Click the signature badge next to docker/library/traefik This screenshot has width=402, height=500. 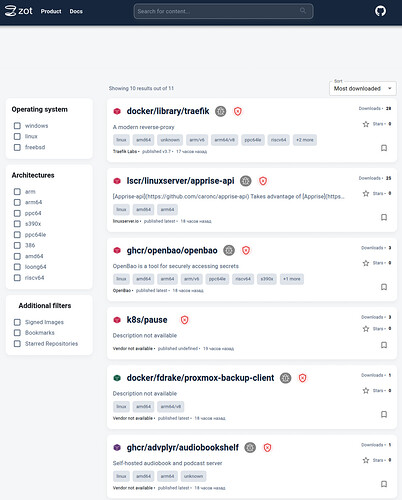coord(220,111)
